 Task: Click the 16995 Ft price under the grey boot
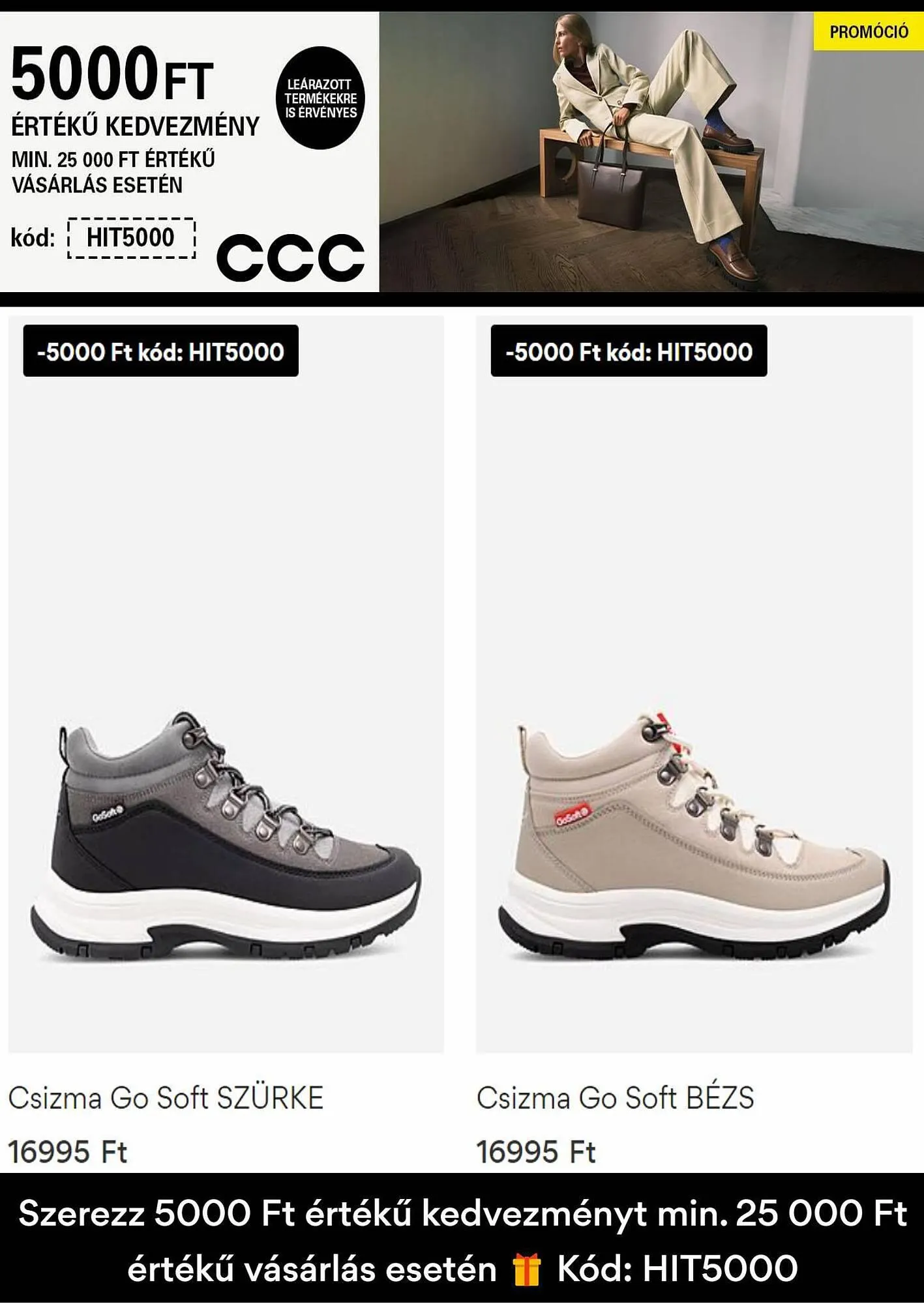[68, 1151]
